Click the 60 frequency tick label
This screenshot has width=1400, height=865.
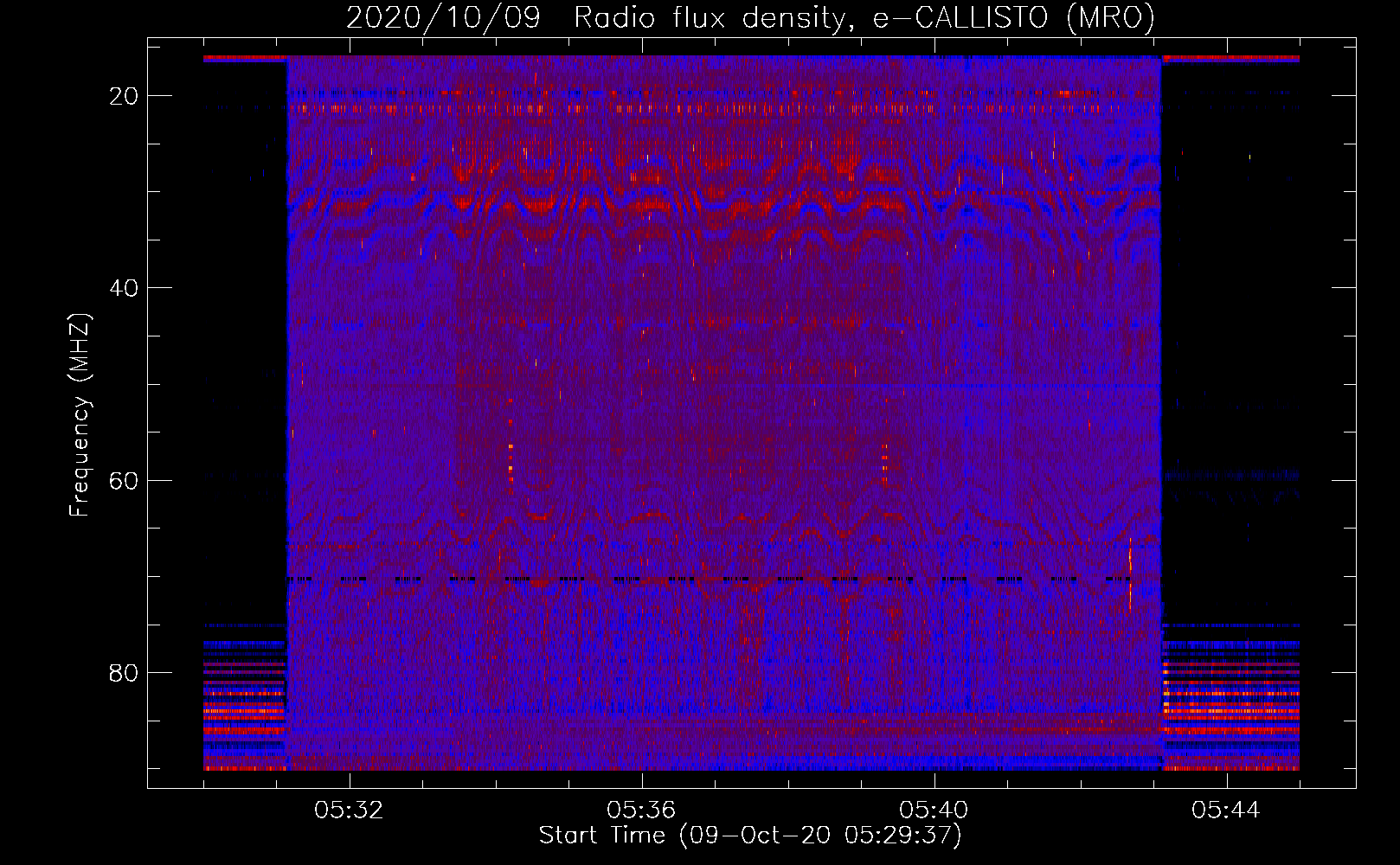pos(125,480)
